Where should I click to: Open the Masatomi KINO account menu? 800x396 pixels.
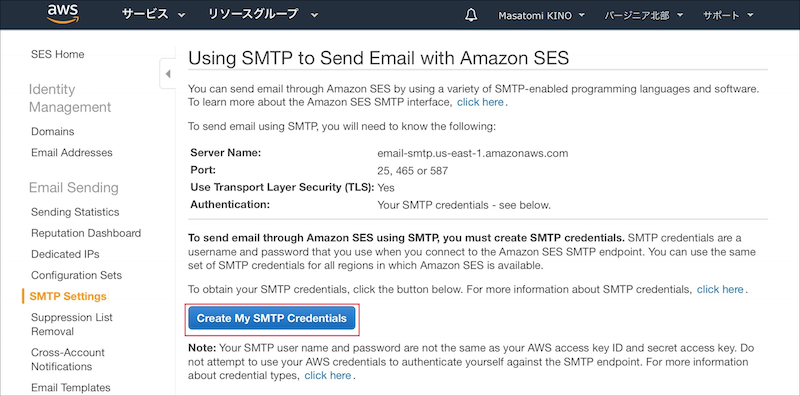(542, 15)
